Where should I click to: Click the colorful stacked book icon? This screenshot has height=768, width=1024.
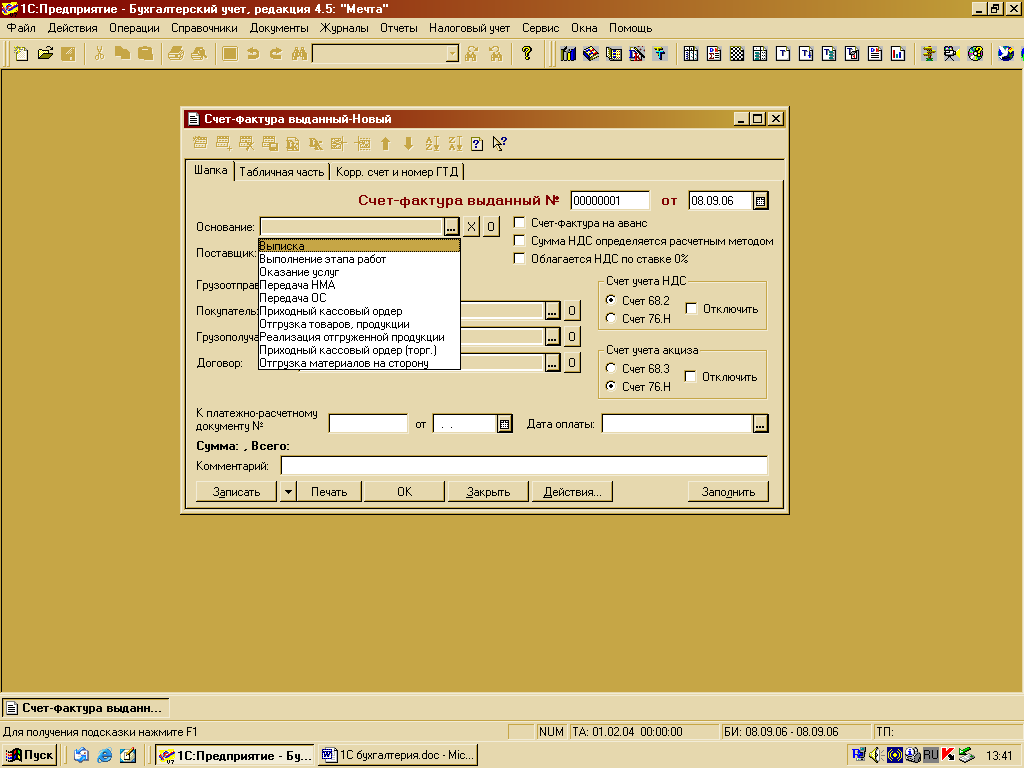click(591, 54)
